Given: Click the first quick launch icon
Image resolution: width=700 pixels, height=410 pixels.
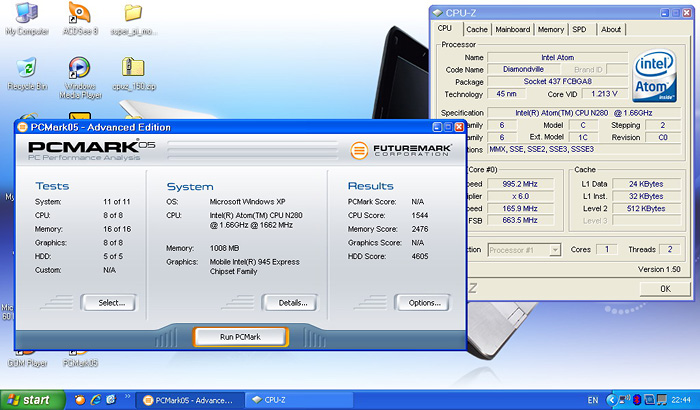Looking at the screenshot, I should tap(80, 399).
